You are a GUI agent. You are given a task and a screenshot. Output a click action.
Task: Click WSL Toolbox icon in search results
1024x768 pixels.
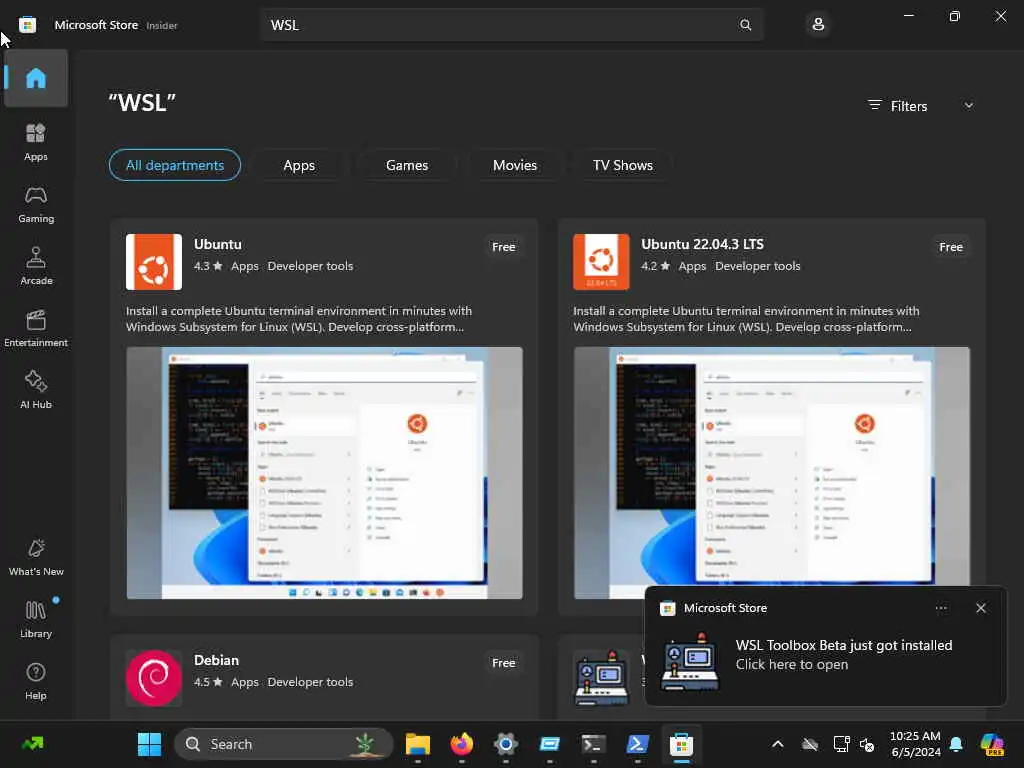(601, 678)
